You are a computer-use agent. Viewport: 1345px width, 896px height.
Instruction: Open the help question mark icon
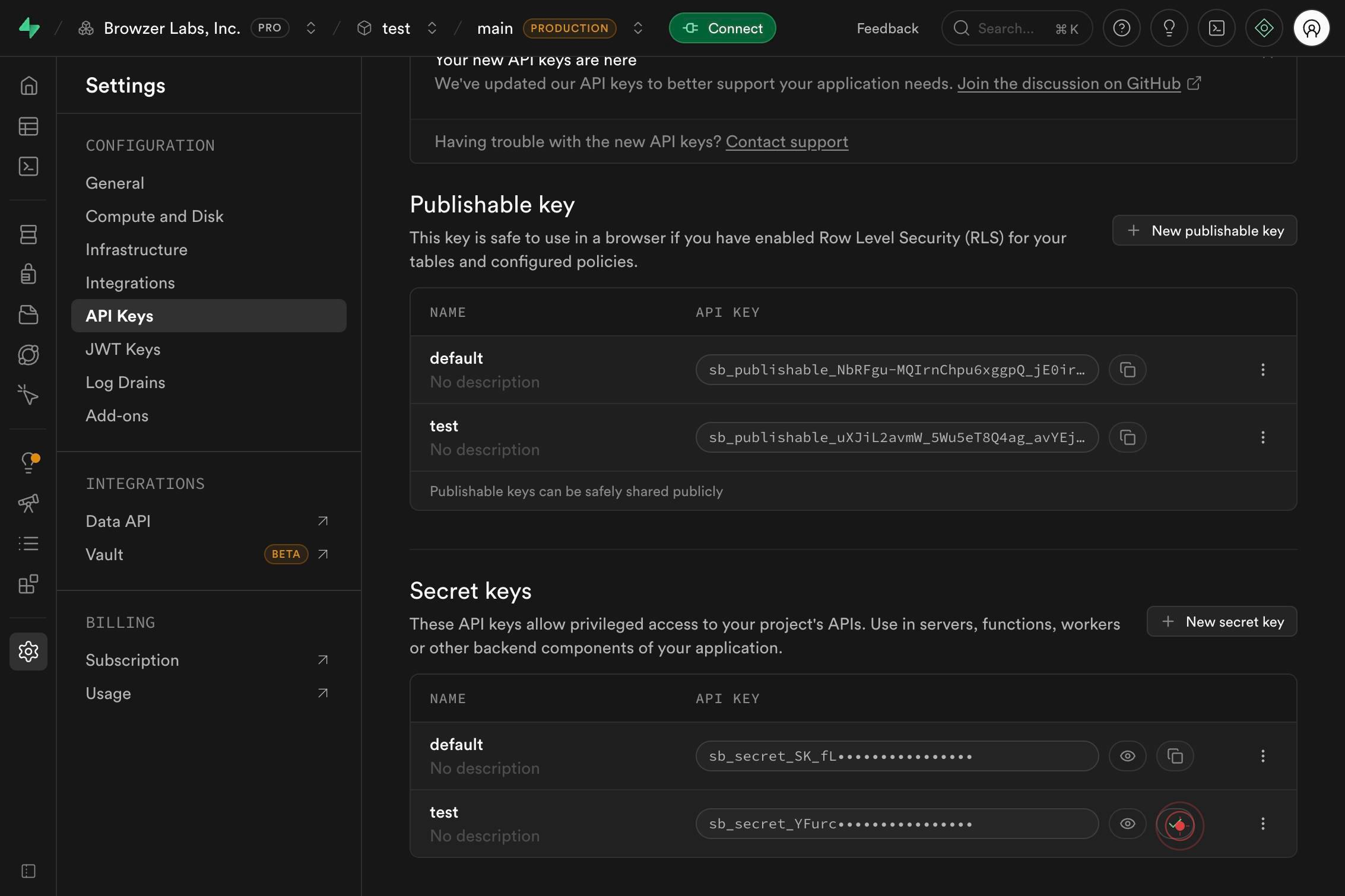[x=1122, y=28]
